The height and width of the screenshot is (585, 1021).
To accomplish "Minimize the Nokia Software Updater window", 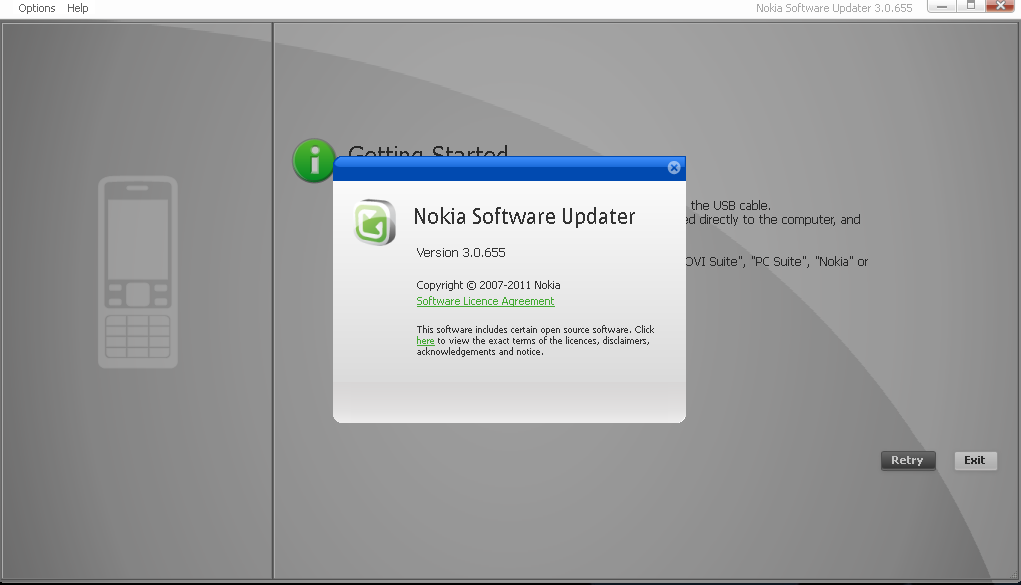I will [x=942, y=6].
